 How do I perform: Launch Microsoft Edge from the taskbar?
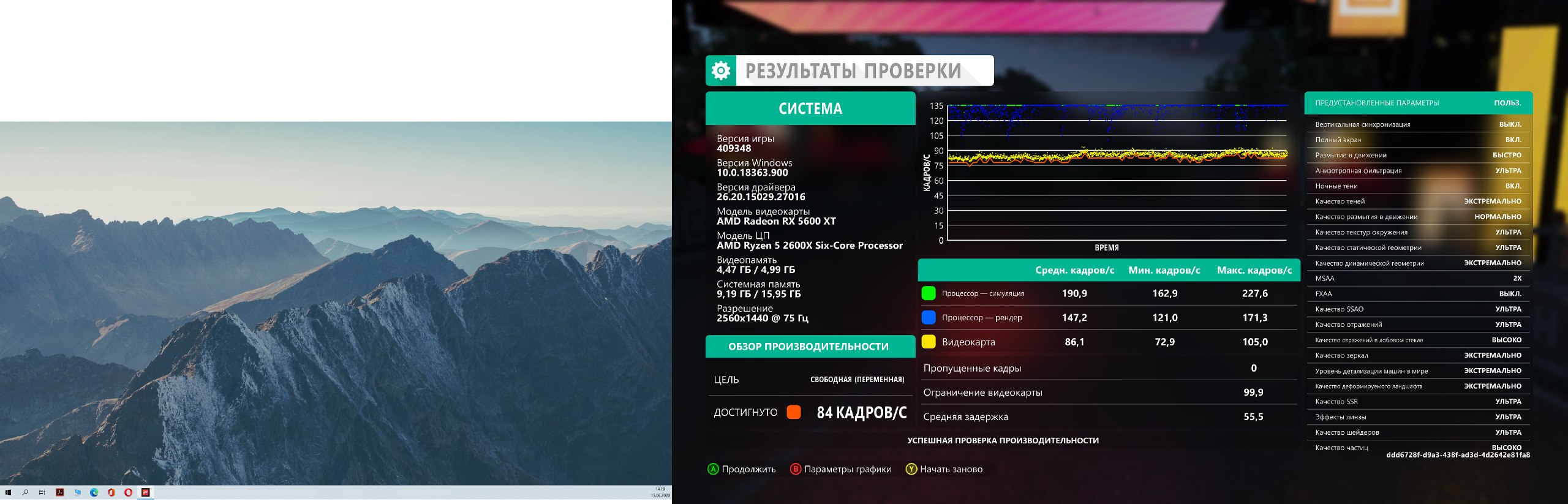click(x=94, y=492)
